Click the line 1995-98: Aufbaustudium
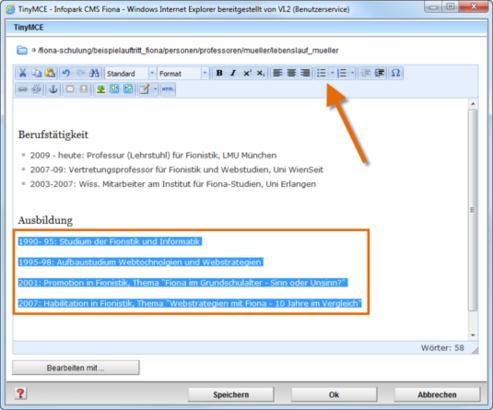This screenshot has width=493, height=410. 140,262
